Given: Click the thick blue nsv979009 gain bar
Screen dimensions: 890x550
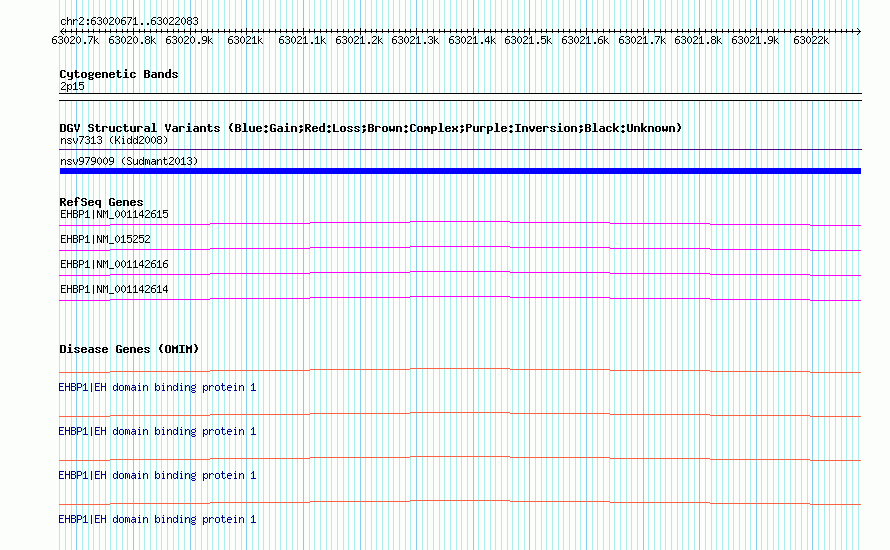Looking at the screenshot, I should 460,171.
